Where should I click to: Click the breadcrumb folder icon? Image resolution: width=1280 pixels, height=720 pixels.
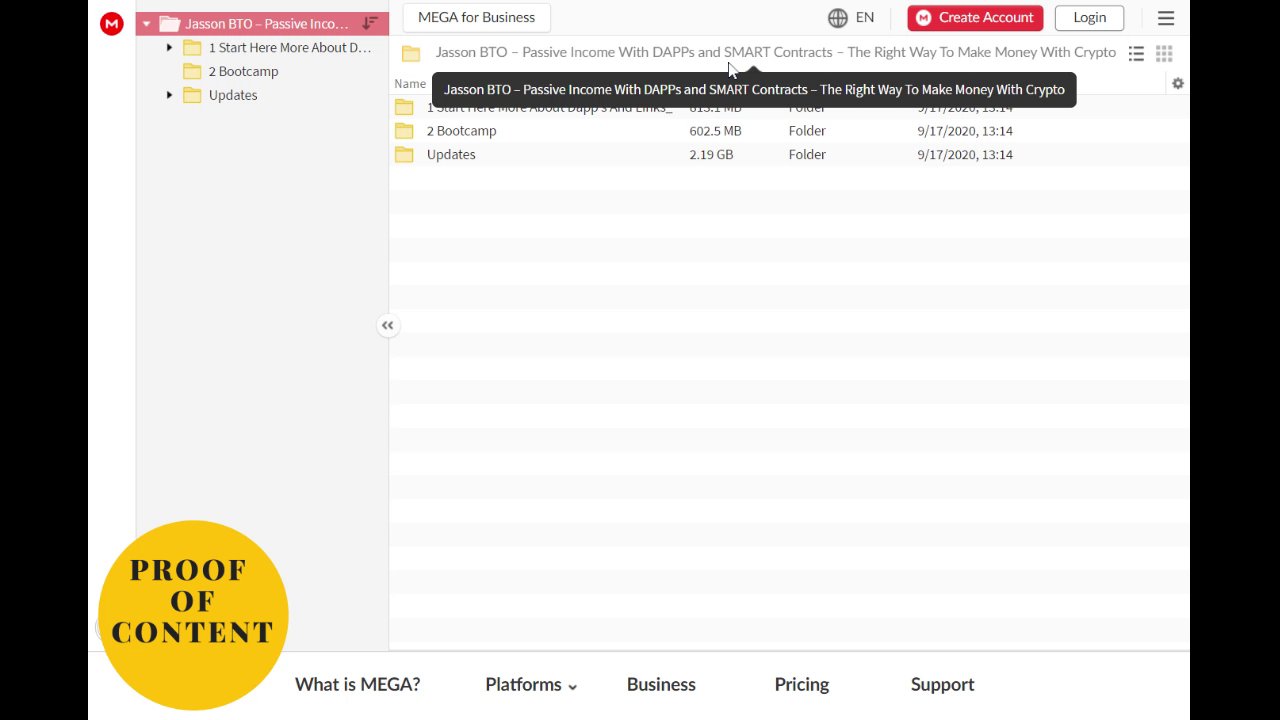(411, 53)
